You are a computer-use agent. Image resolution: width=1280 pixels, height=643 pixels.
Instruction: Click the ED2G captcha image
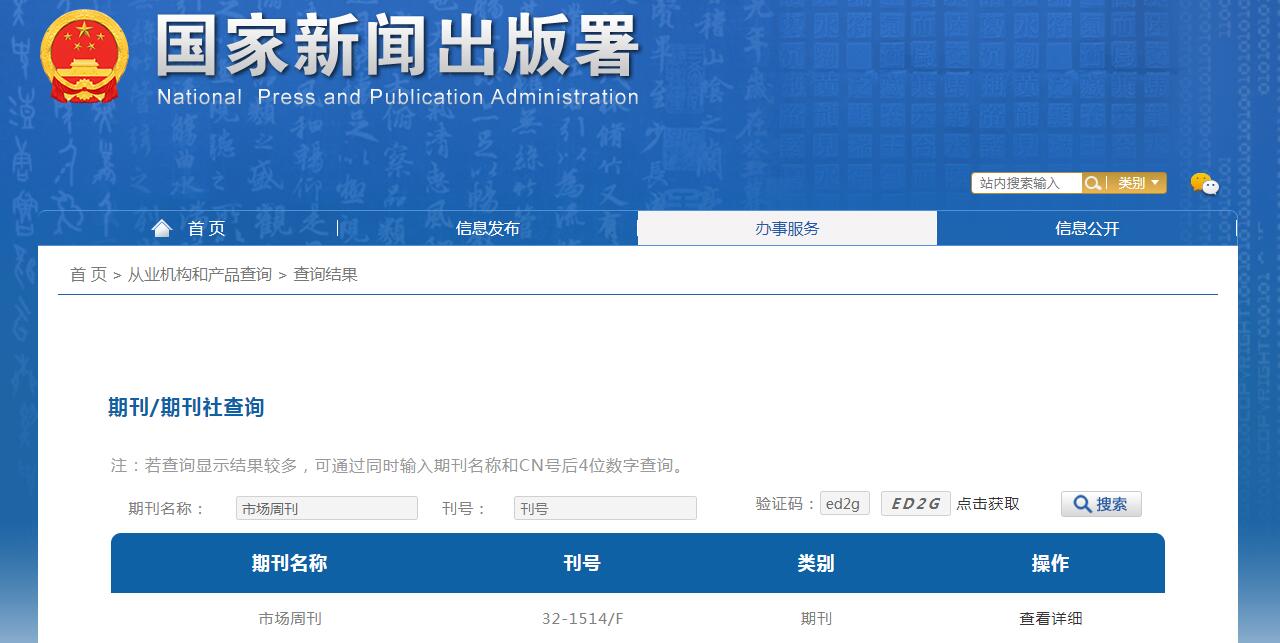[914, 503]
